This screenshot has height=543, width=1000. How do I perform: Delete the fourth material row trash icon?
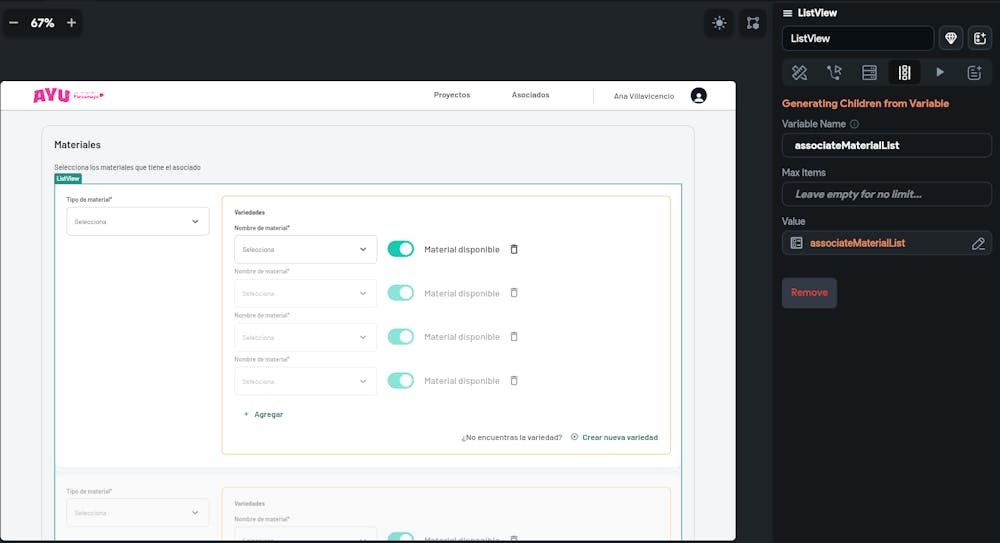[514, 381]
